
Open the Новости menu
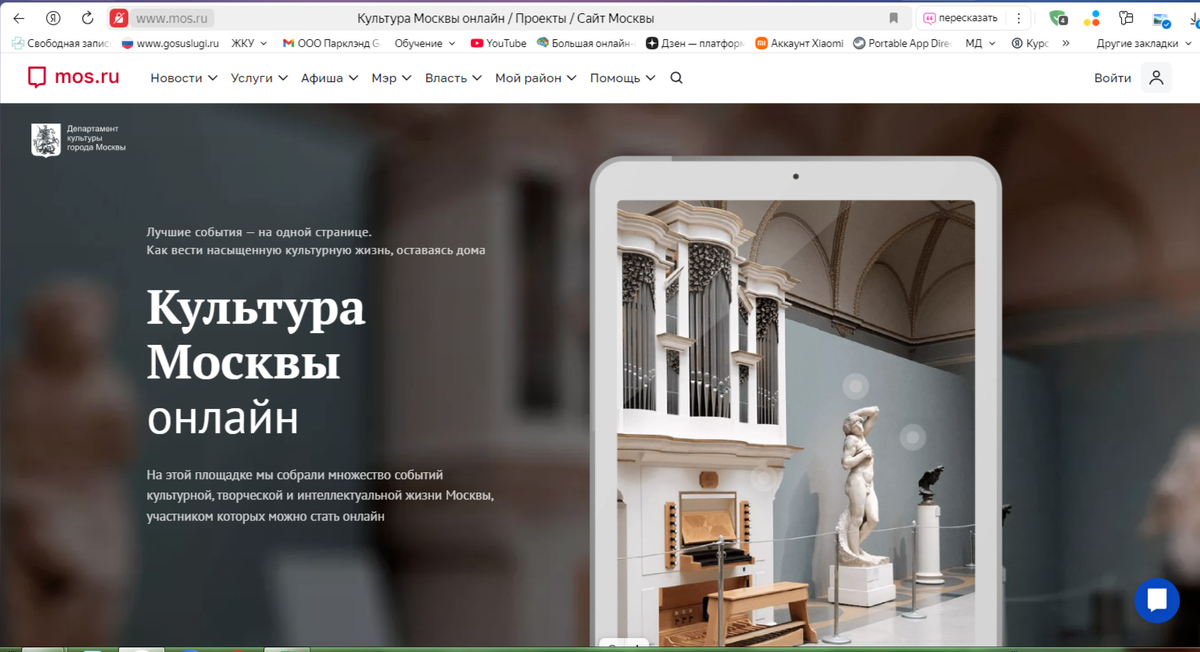[184, 78]
